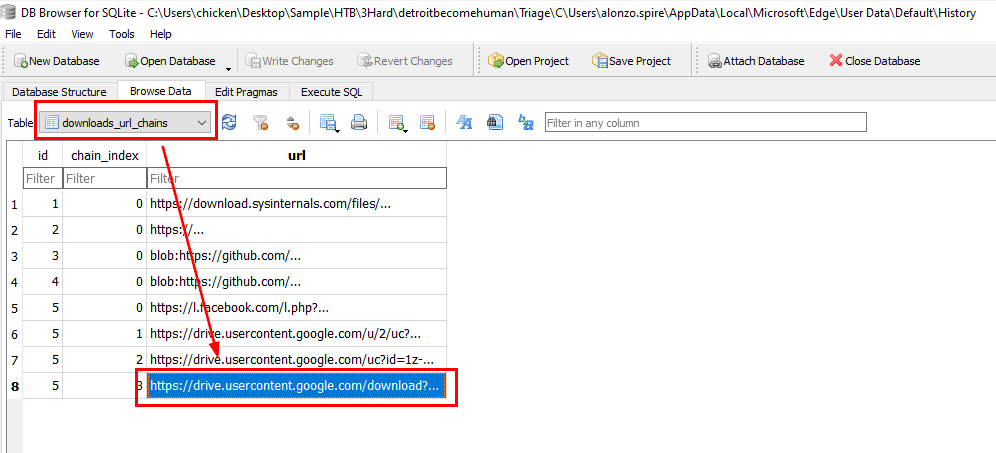The height and width of the screenshot is (453, 996).
Task: Select the drive.usercontent.google.com/download url cell
Action: pyautogui.click(x=297, y=386)
